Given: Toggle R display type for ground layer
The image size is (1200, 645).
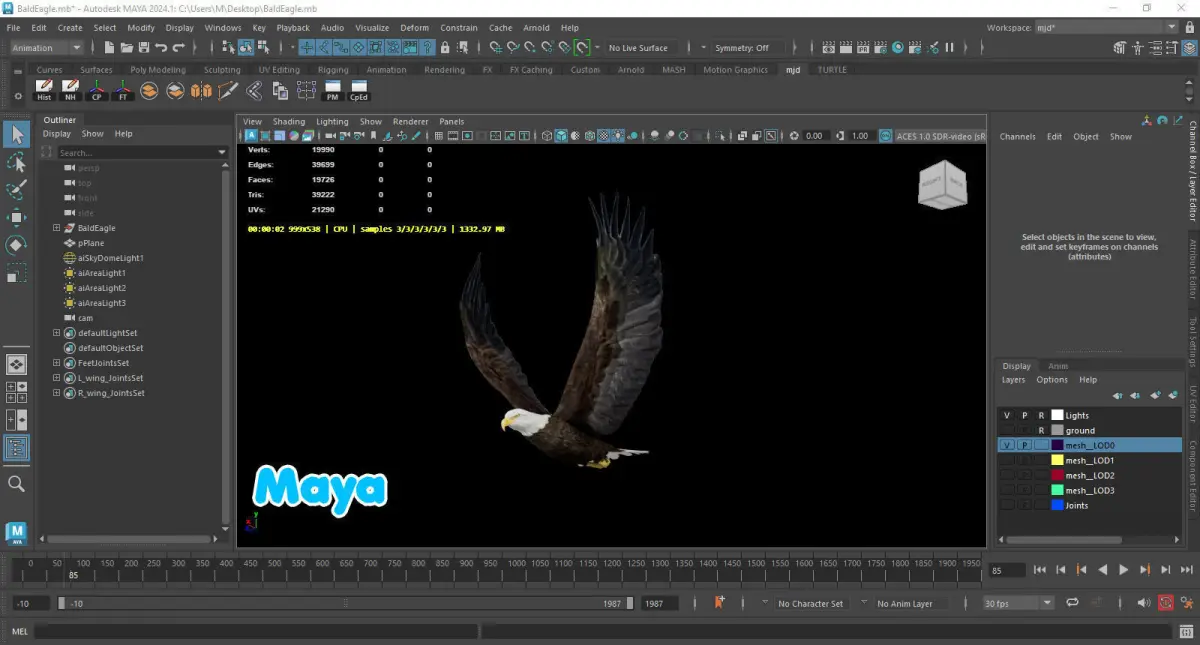Looking at the screenshot, I should 1041,430.
